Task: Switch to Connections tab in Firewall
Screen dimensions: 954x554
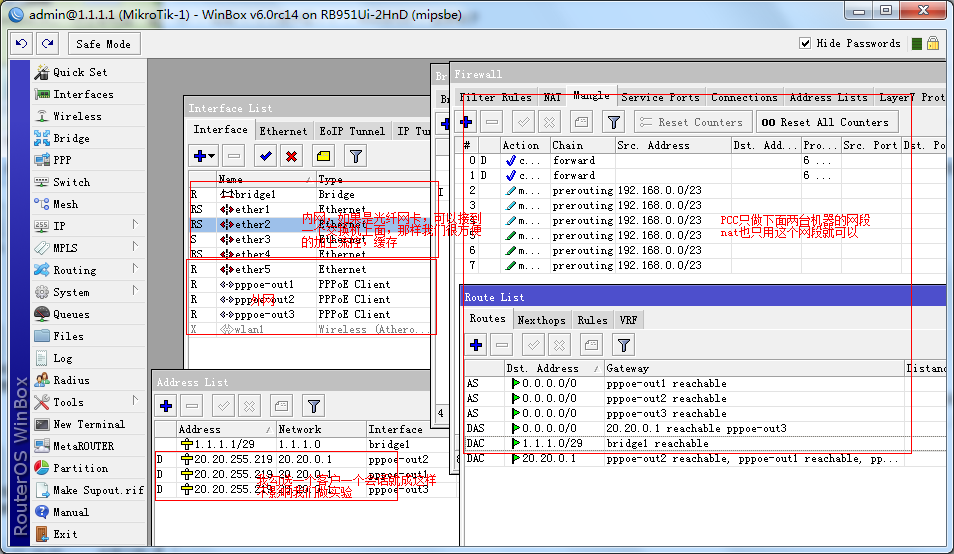Action: pos(744,97)
